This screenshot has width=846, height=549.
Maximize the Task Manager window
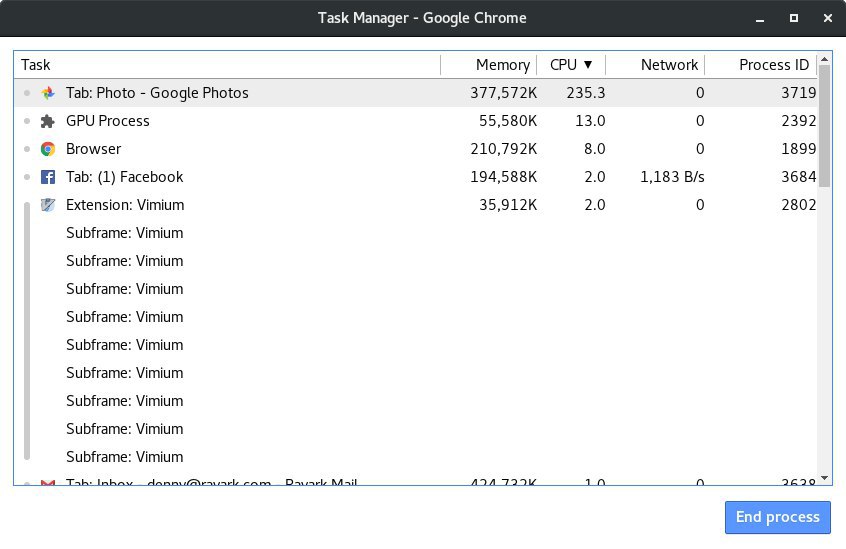click(x=794, y=18)
